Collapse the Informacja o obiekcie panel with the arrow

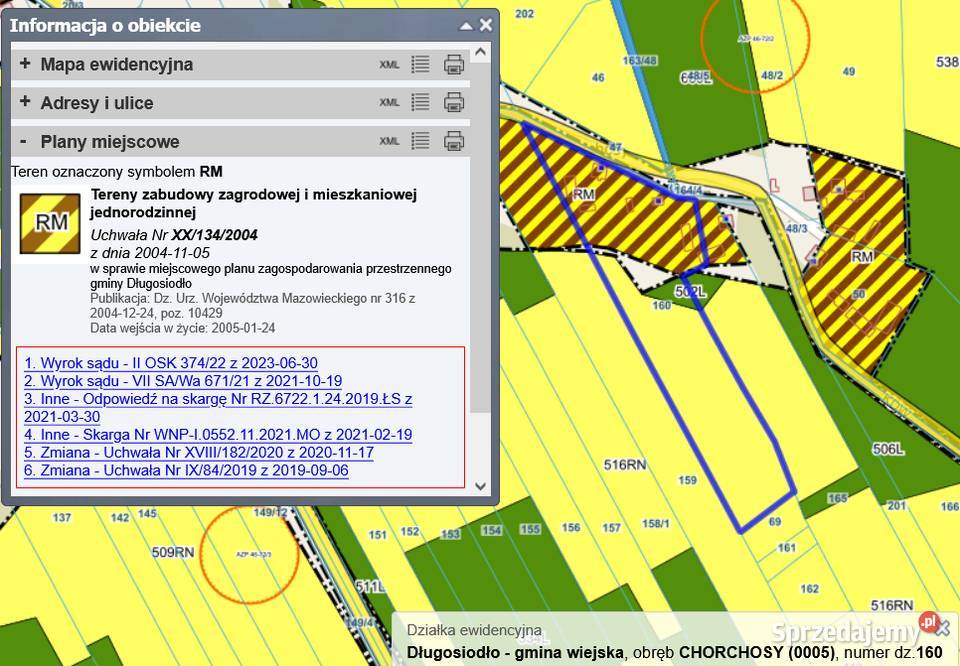click(x=466, y=26)
